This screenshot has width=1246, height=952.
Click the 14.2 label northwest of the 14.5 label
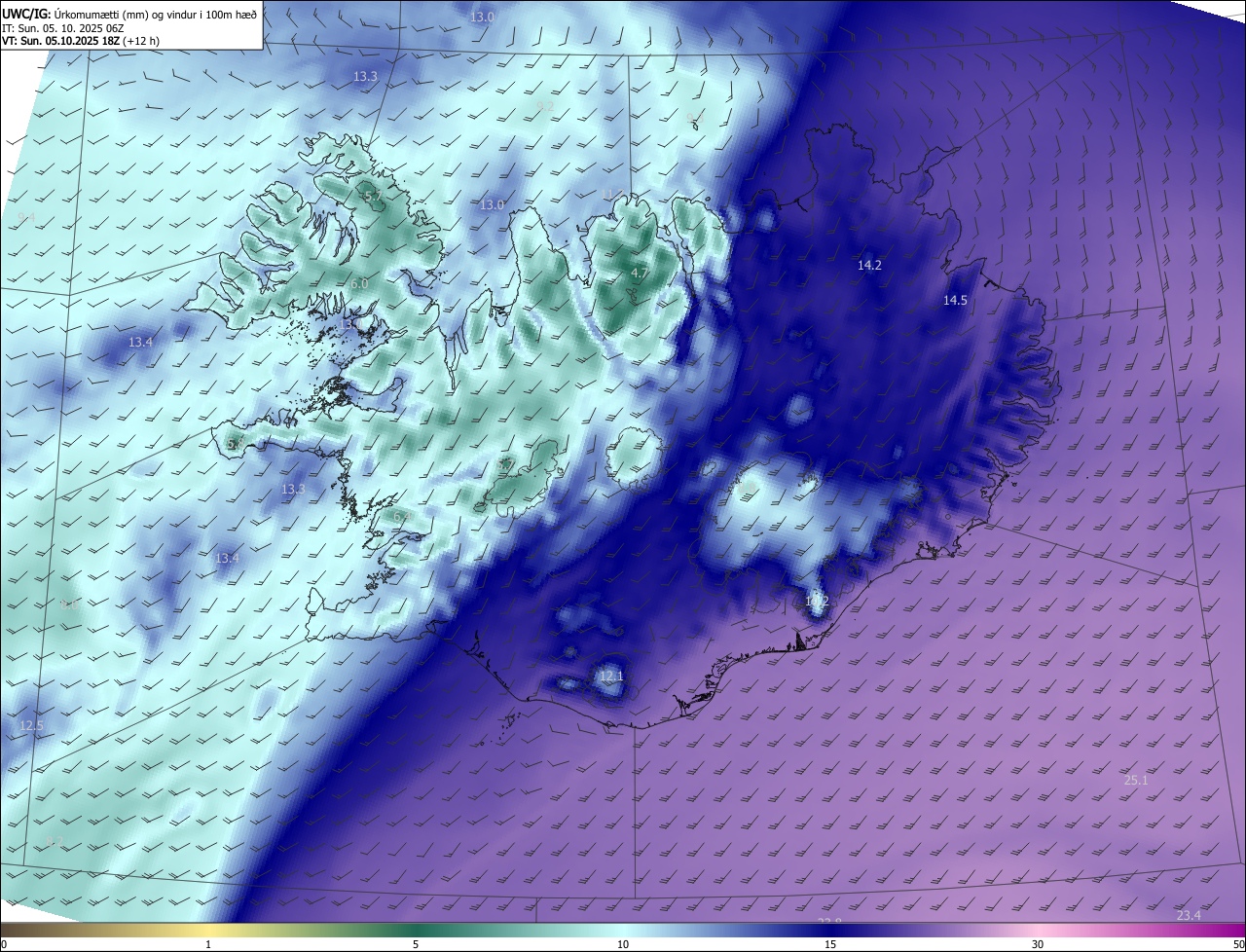click(x=869, y=265)
